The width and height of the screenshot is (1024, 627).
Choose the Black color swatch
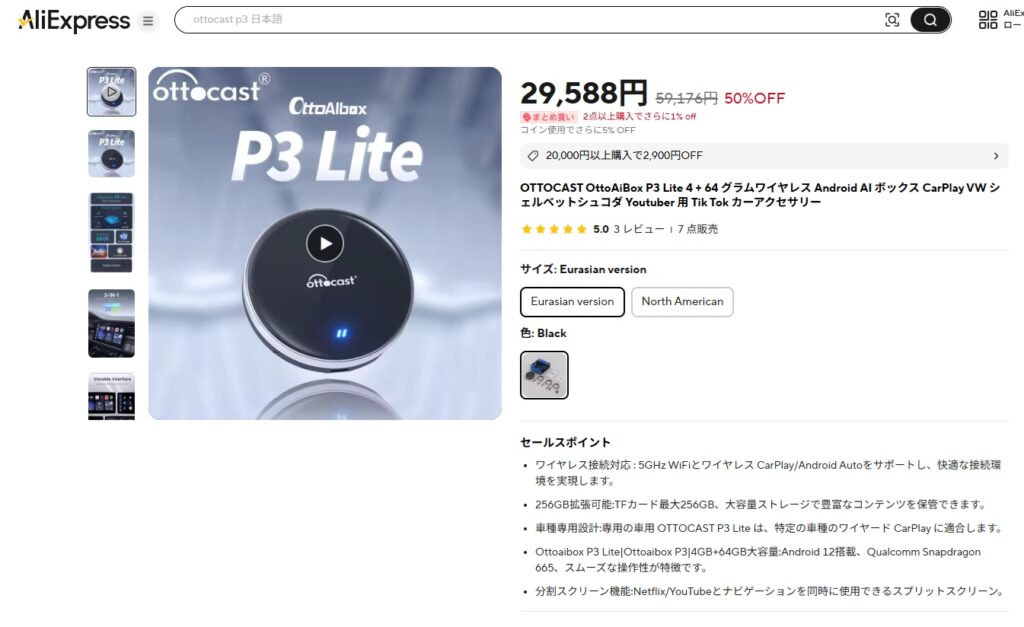(x=544, y=375)
